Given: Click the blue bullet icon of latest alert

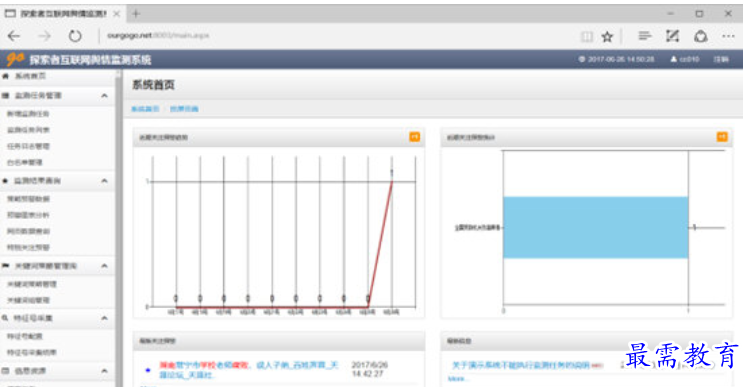Looking at the screenshot, I should [148, 370].
